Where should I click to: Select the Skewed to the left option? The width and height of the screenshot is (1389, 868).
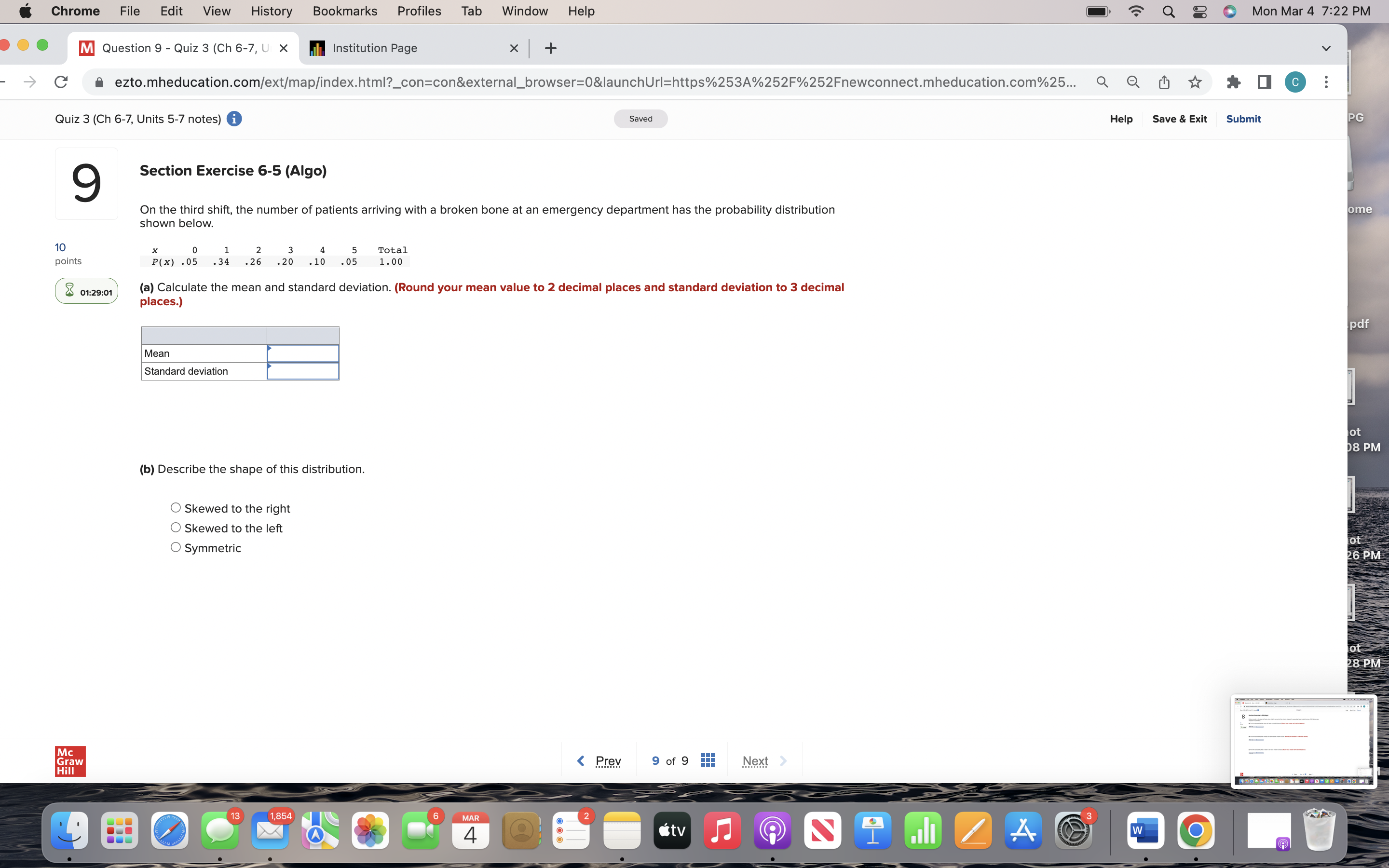coord(176,527)
